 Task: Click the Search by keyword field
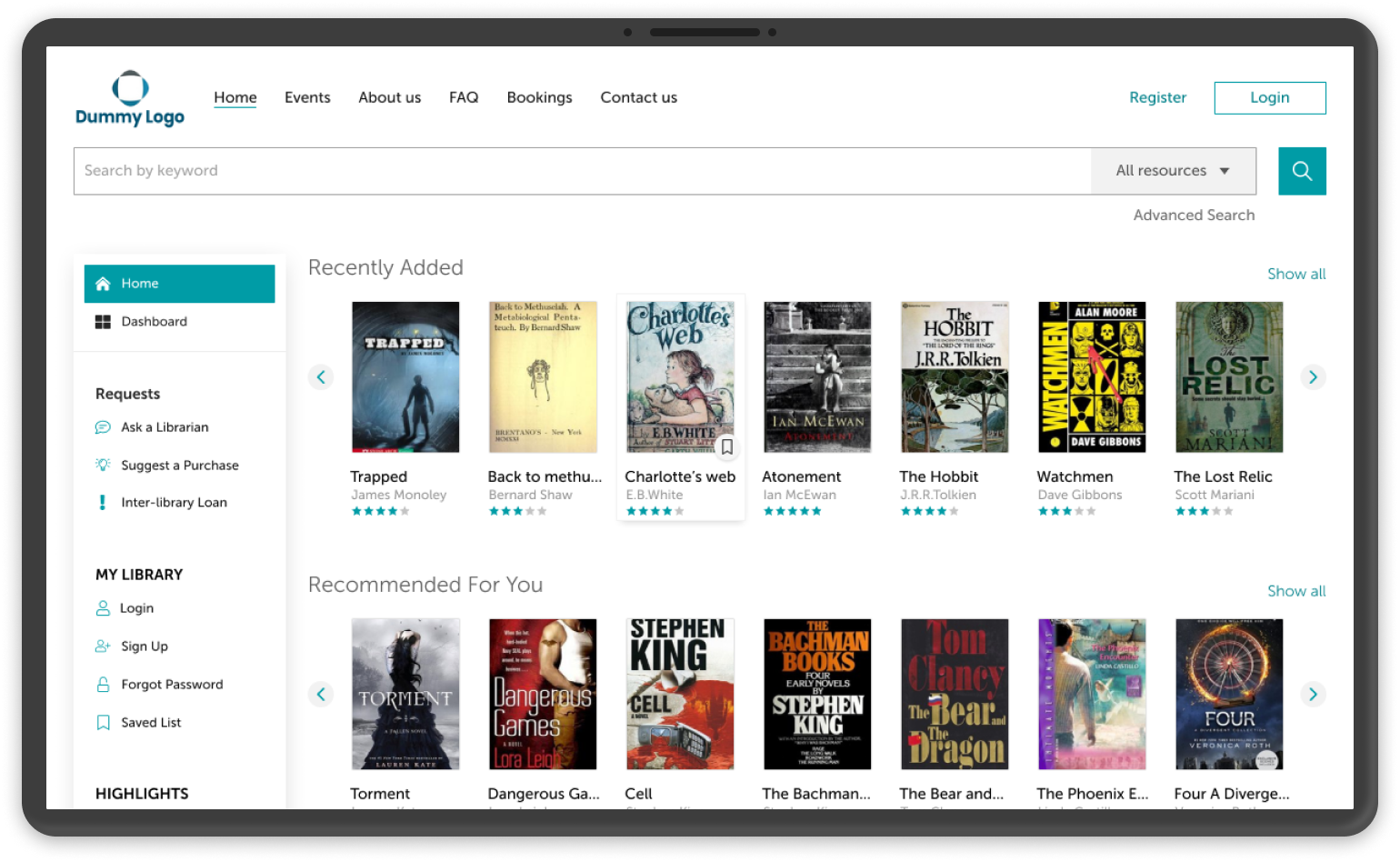pos(583,171)
